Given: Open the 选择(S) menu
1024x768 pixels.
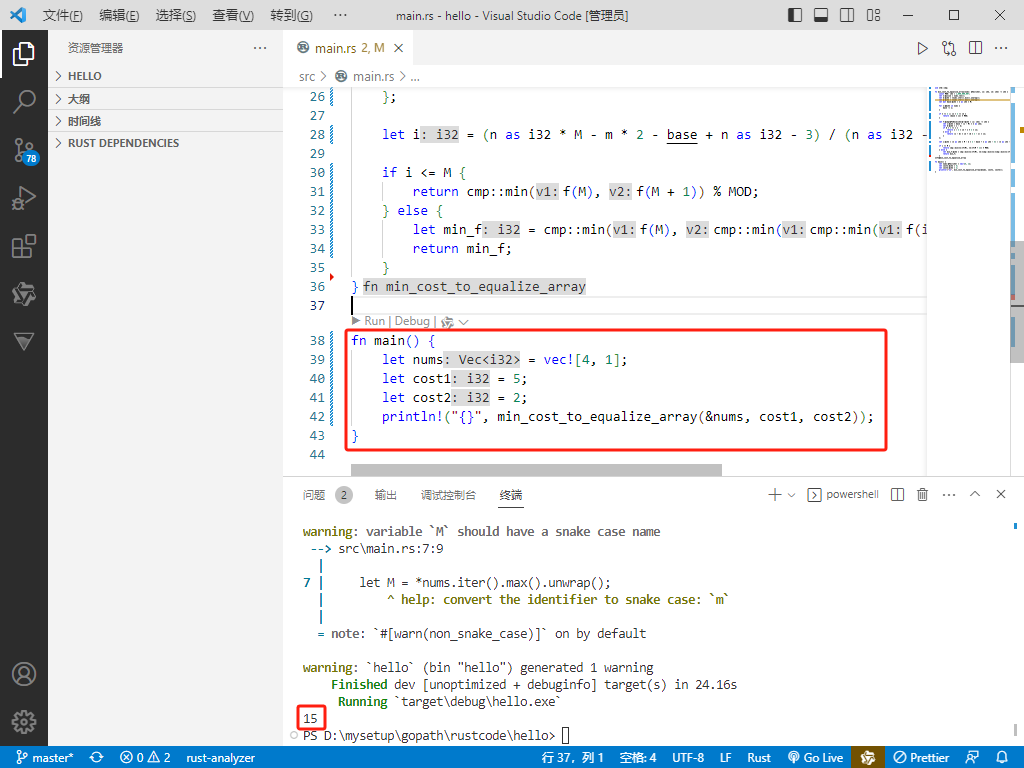Looking at the screenshot, I should [176, 15].
